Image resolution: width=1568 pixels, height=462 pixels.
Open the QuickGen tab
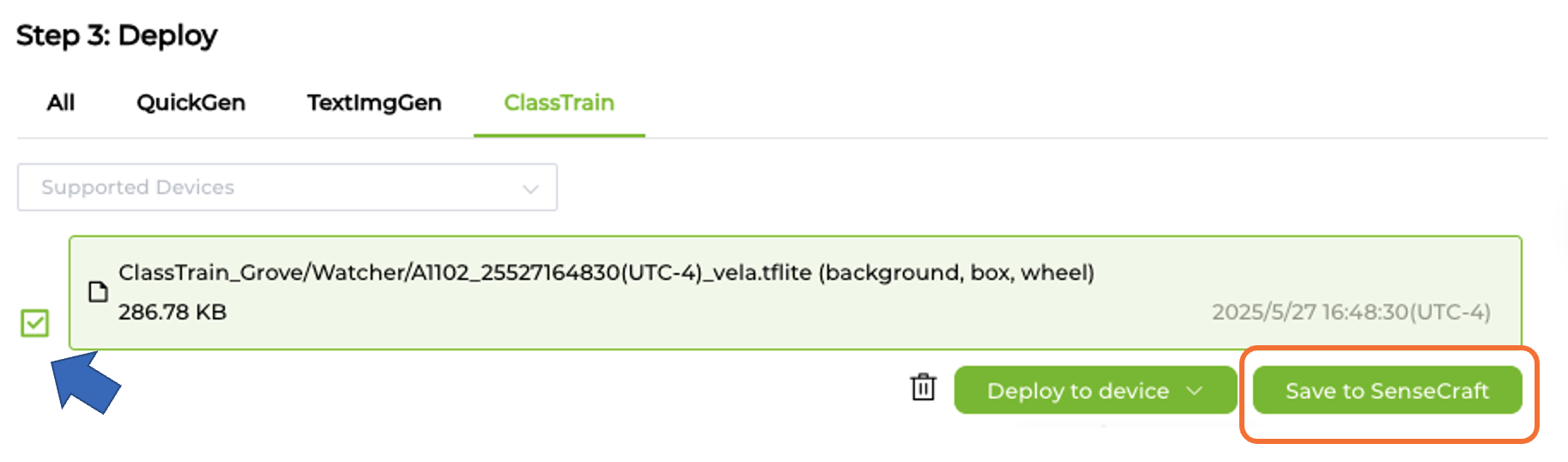[x=191, y=103]
